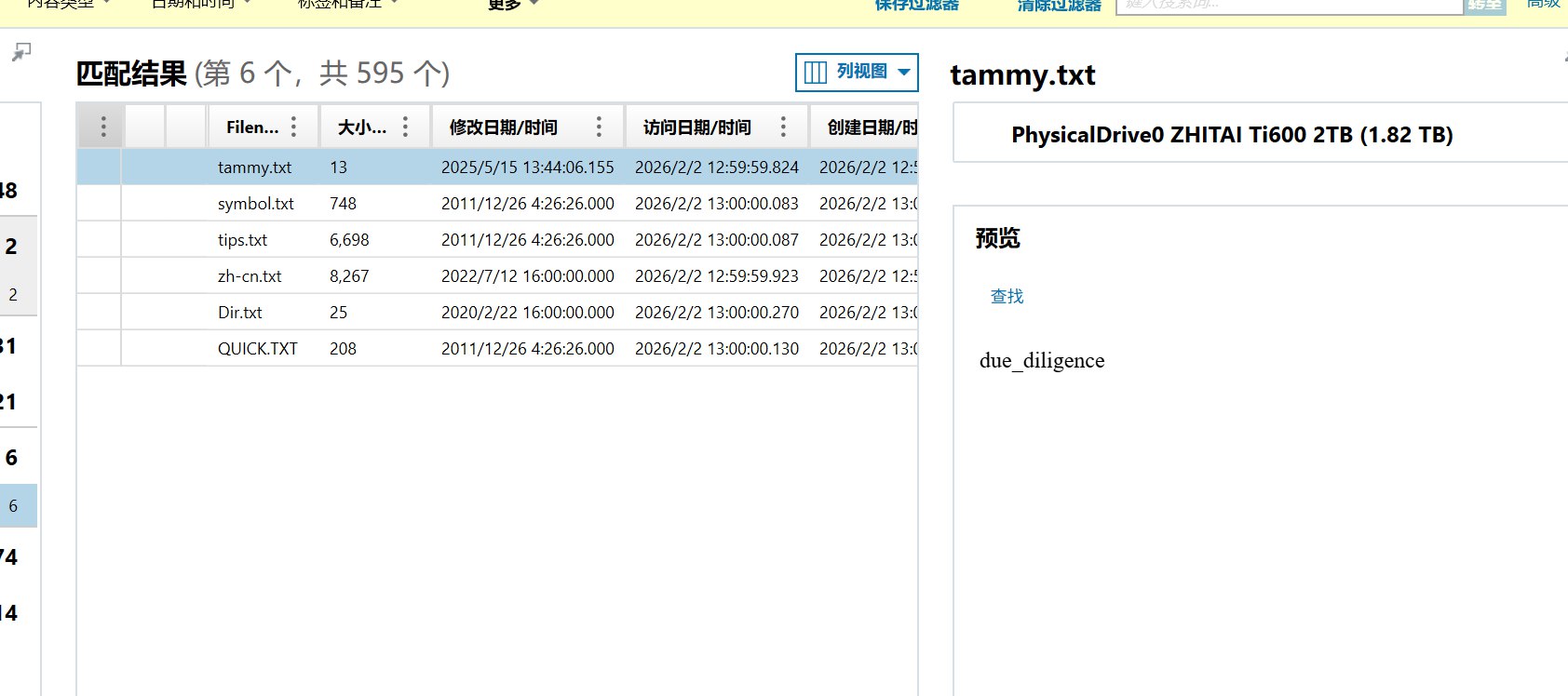Open the size (大小) column kebab menu

pyautogui.click(x=405, y=127)
